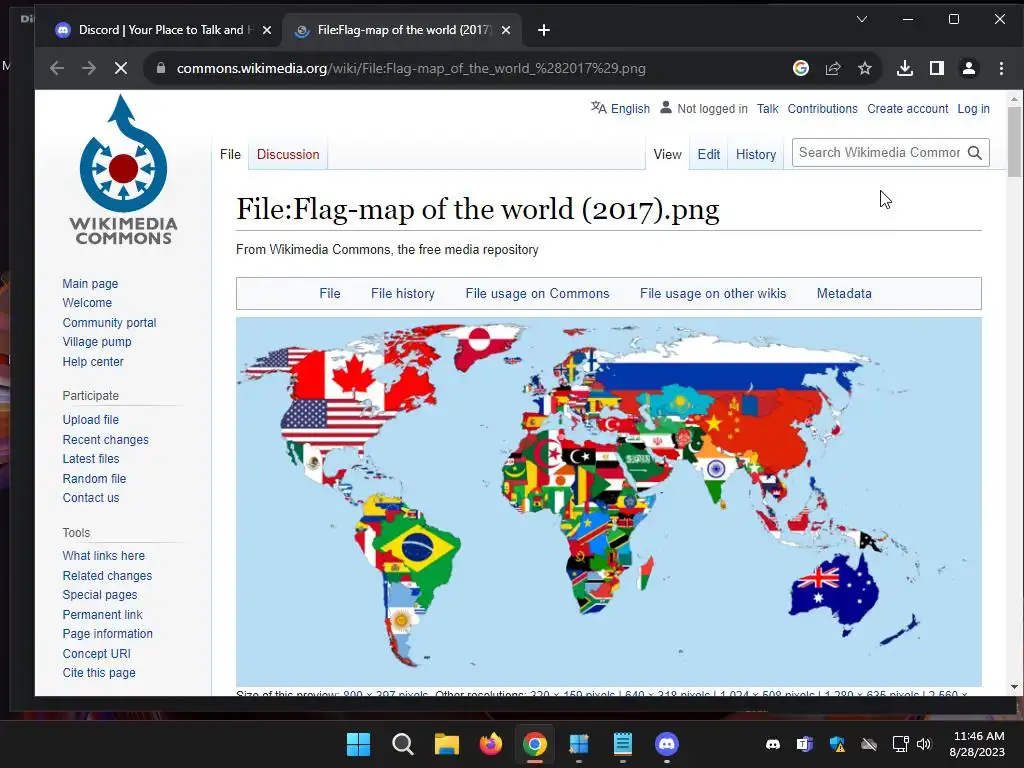The height and width of the screenshot is (768, 1024).
Task: Select the View tab
Action: pyautogui.click(x=667, y=154)
